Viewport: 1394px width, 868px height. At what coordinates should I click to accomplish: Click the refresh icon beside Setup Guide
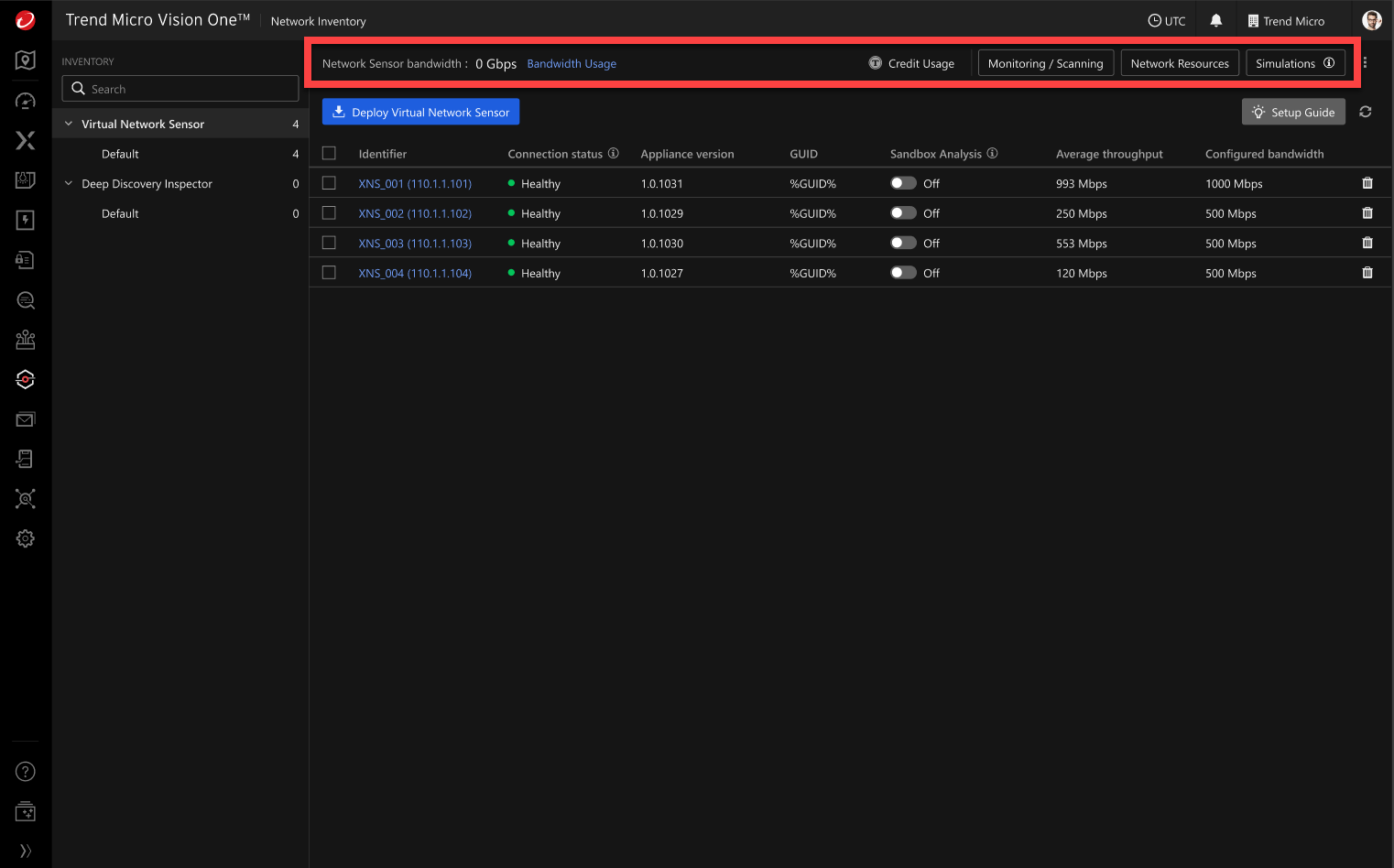tap(1365, 112)
